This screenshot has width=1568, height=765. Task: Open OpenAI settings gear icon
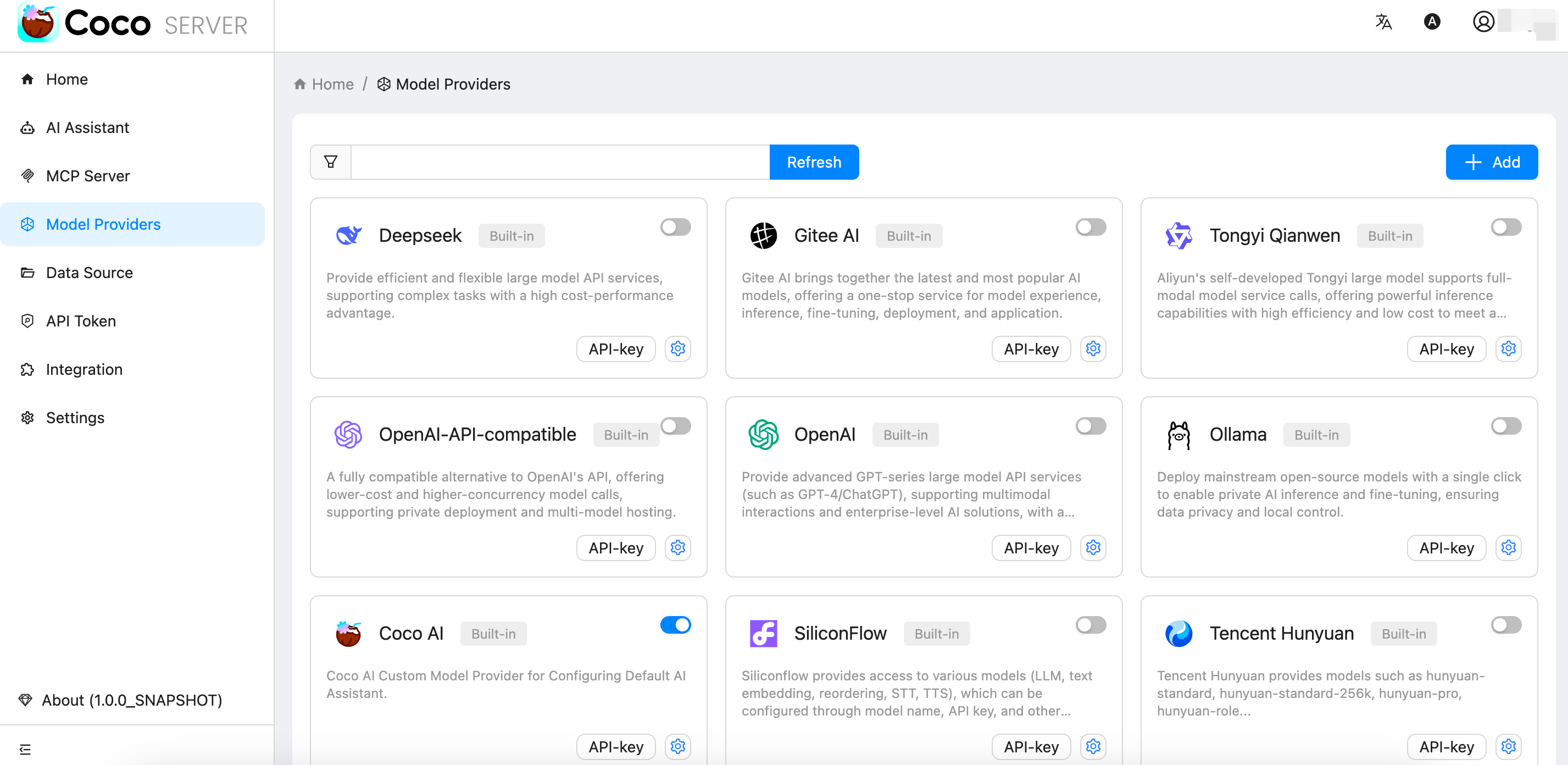1093,547
